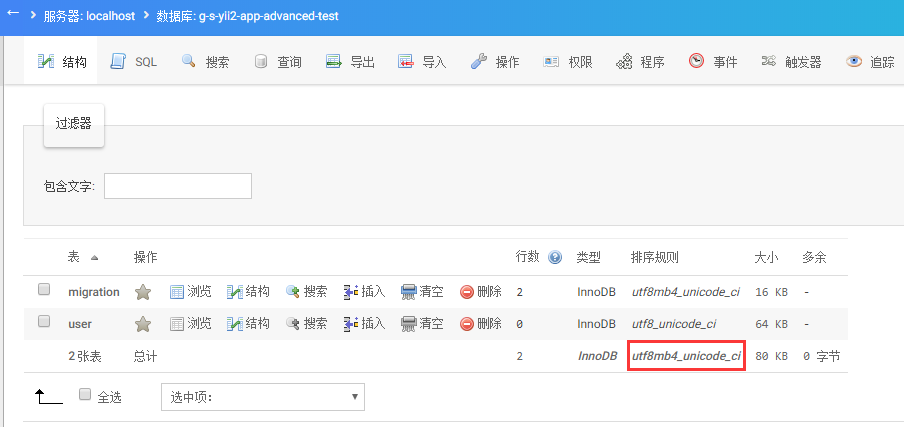Click the 操作 tab wrench icon
This screenshot has width=904, height=427.
coord(479,61)
